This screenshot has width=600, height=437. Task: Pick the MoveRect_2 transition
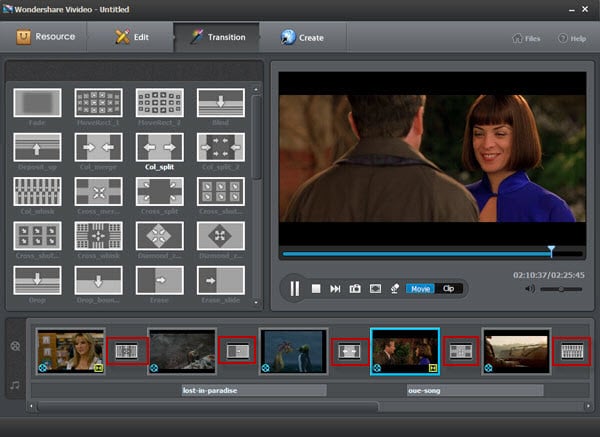tap(160, 103)
